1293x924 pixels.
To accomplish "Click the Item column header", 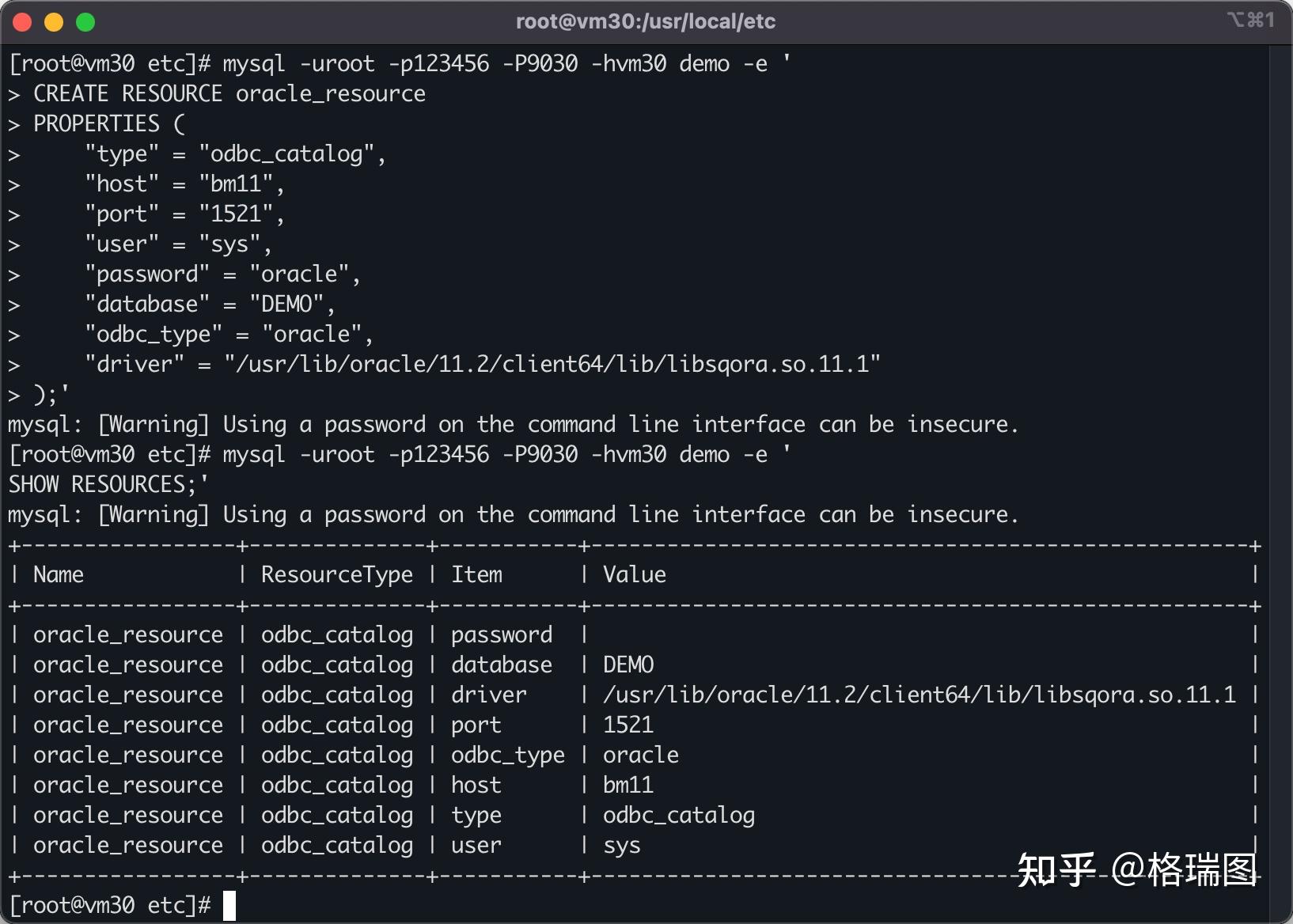I will coord(476,574).
